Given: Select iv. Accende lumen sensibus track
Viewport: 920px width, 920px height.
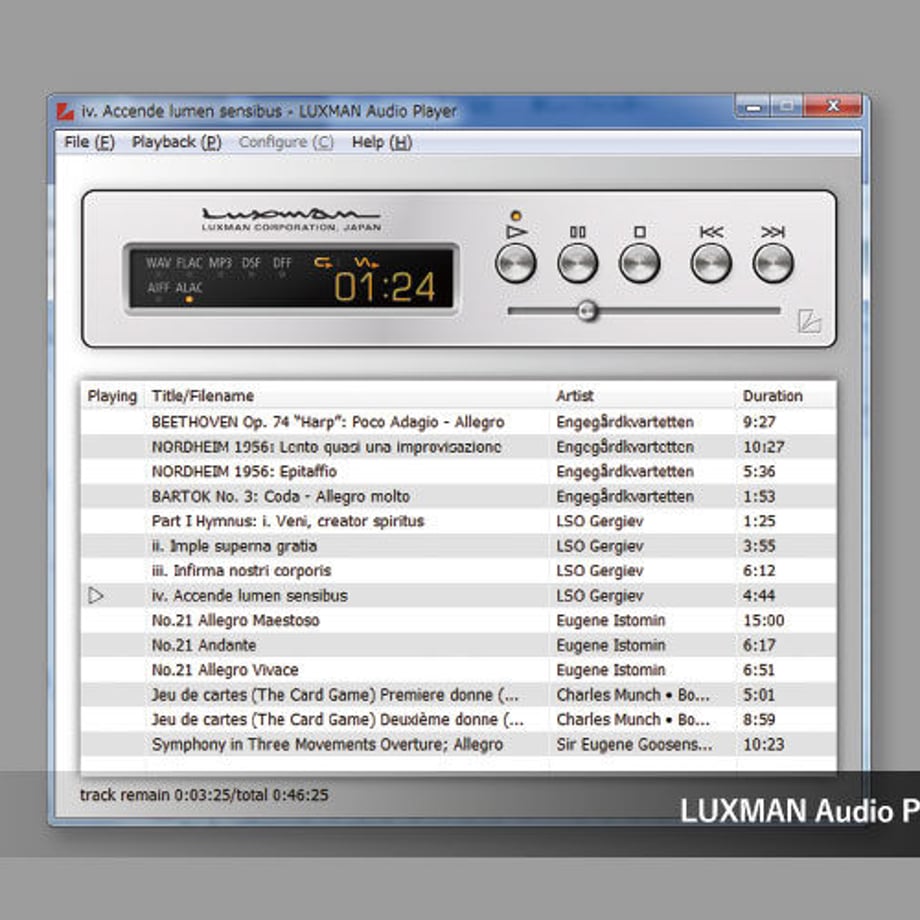Looking at the screenshot, I should coord(458,596).
